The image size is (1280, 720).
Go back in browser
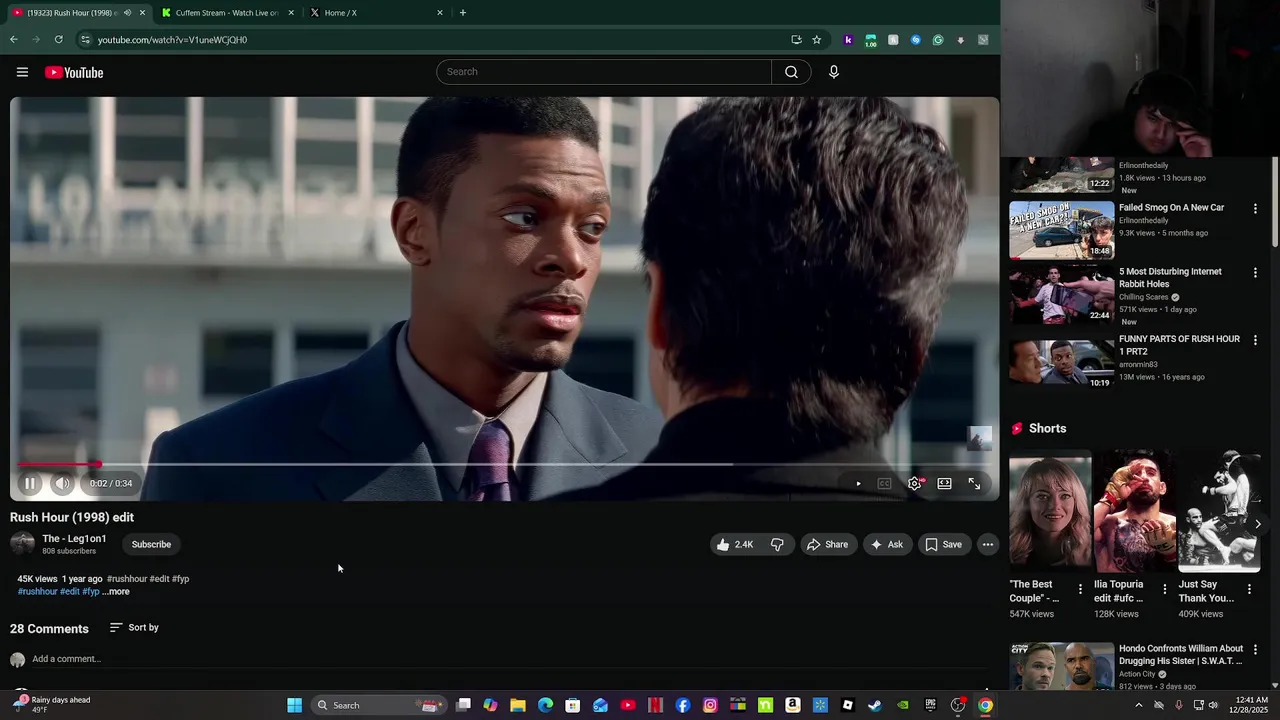click(x=14, y=40)
